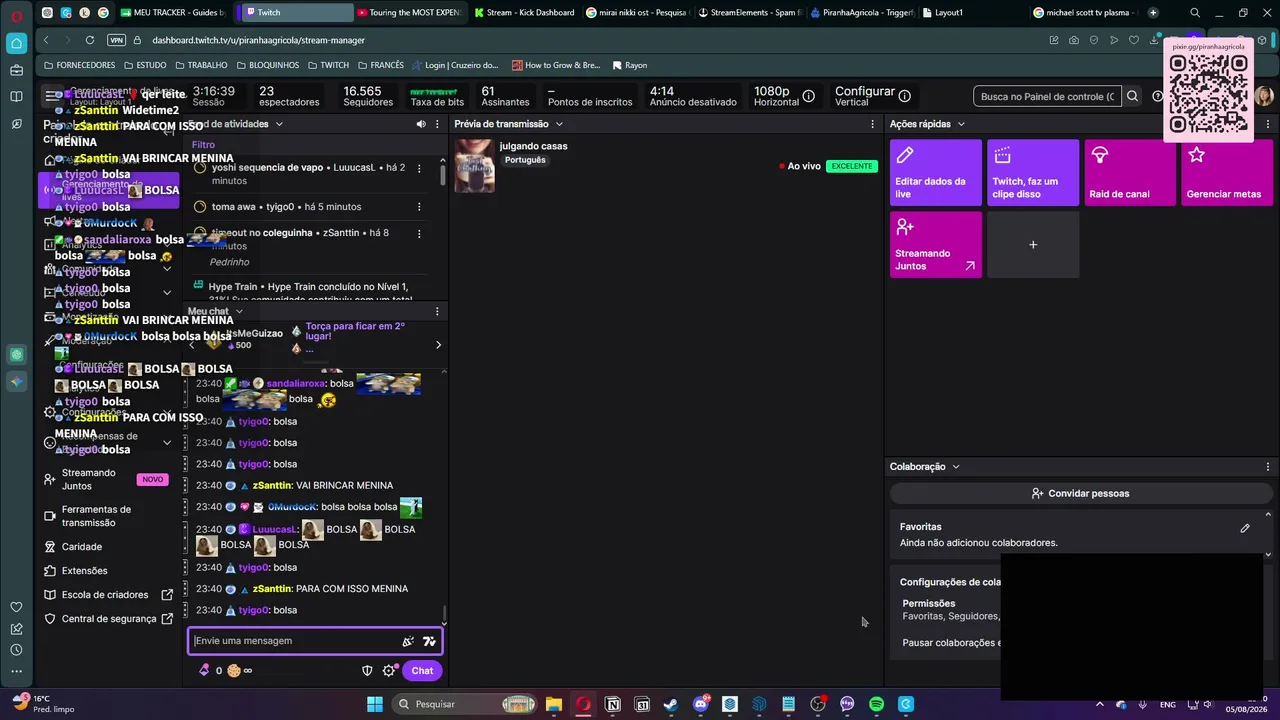The height and width of the screenshot is (720, 1280).
Task: Open Central de segurança external link
Action: pos(108,619)
